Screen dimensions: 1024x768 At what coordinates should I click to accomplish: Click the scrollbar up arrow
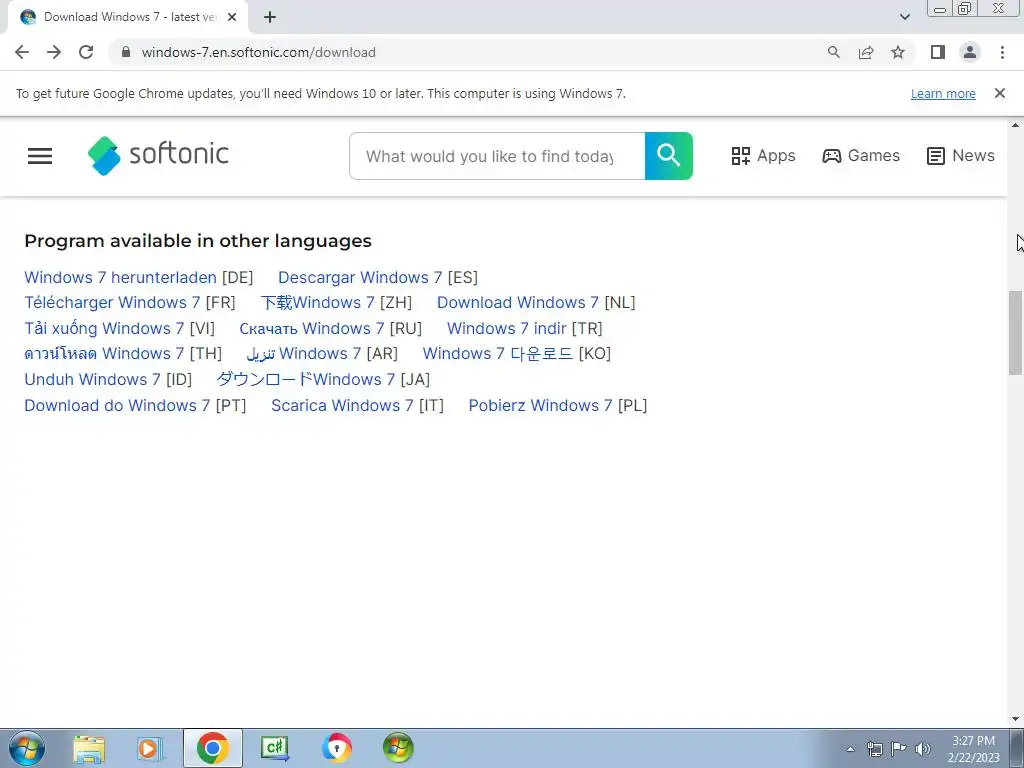click(x=1015, y=125)
